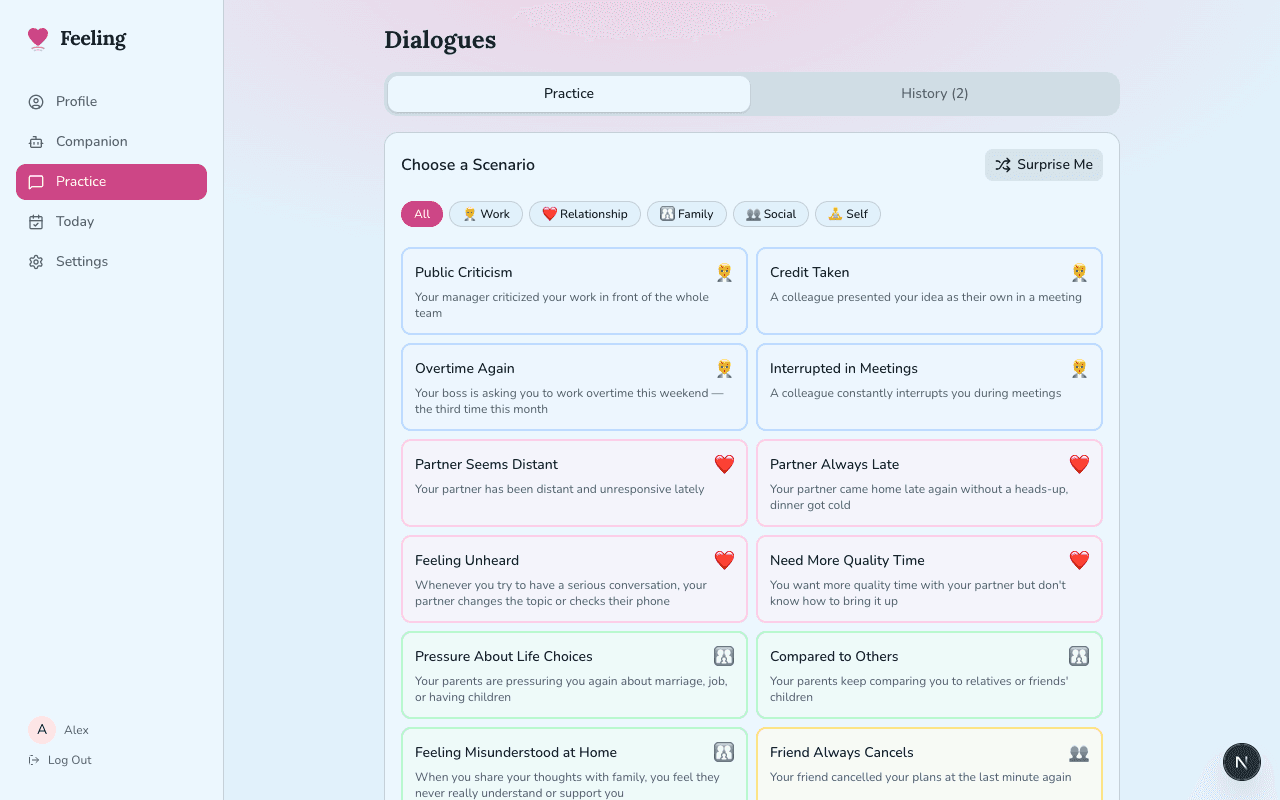Filter scenarios by Relationship
The height and width of the screenshot is (800, 1280).
pos(585,214)
